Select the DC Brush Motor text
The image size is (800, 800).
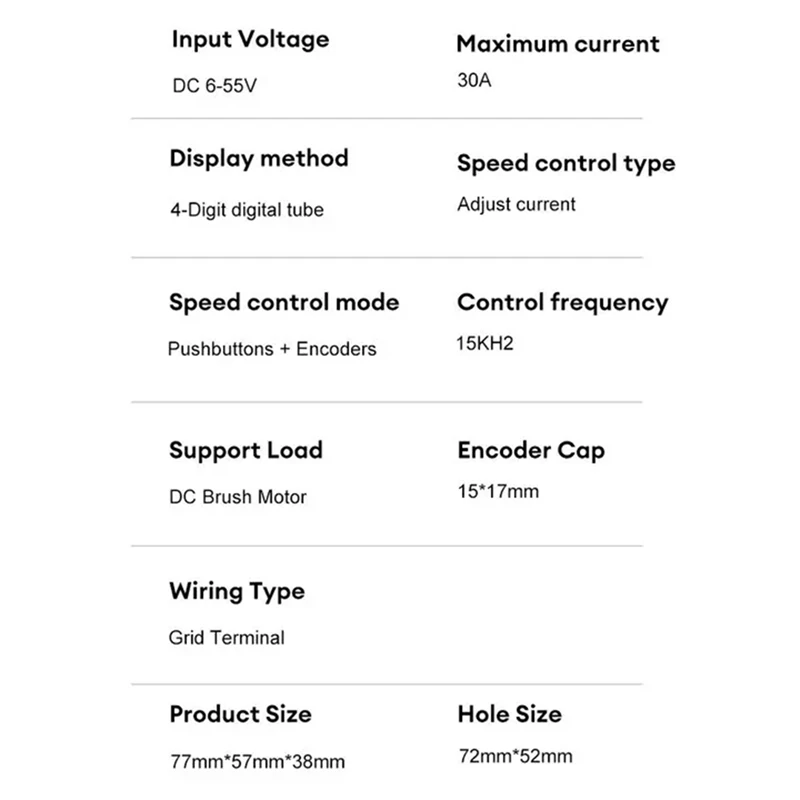click(x=238, y=497)
